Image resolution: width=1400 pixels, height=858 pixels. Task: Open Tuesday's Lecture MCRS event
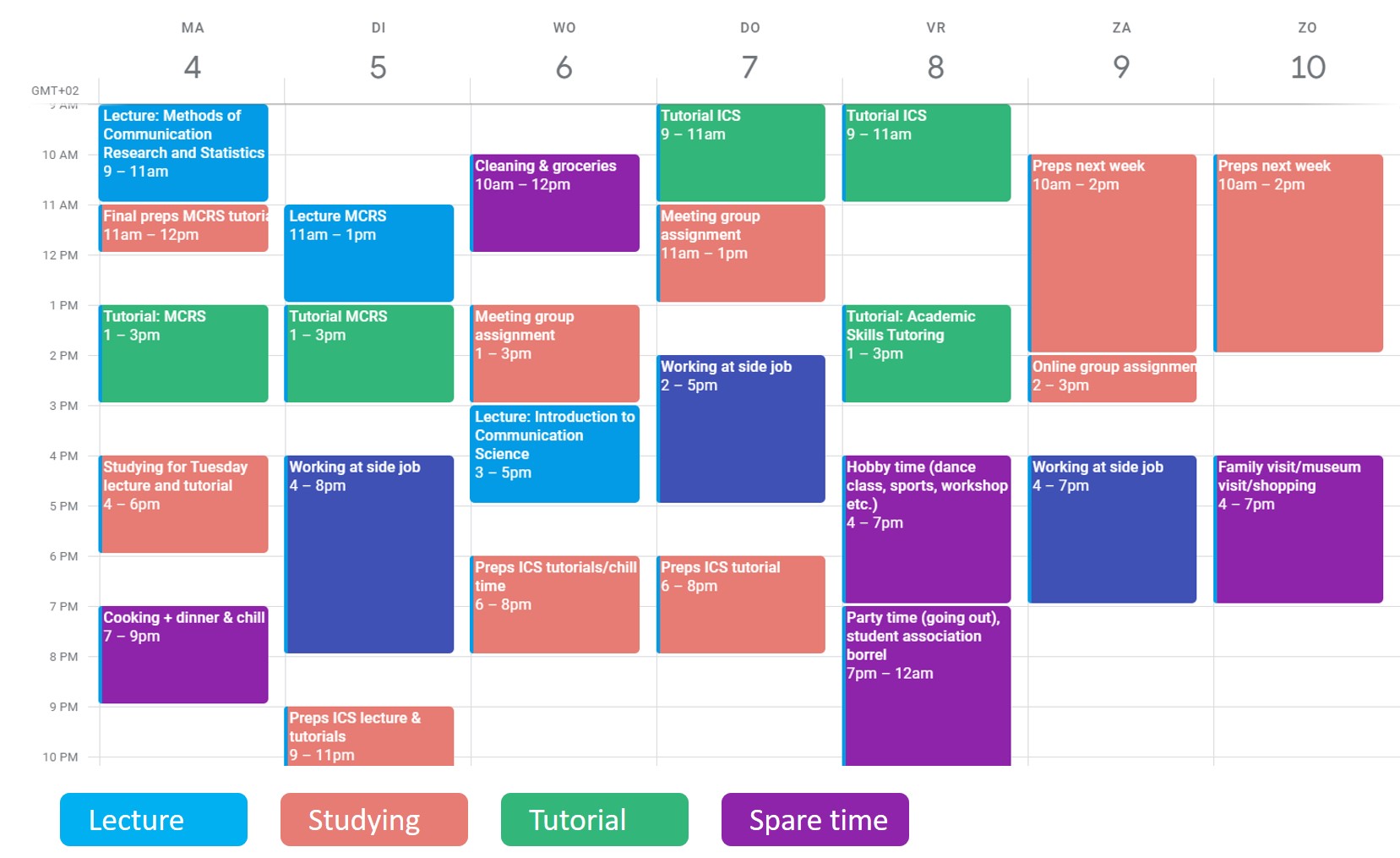tap(369, 253)
